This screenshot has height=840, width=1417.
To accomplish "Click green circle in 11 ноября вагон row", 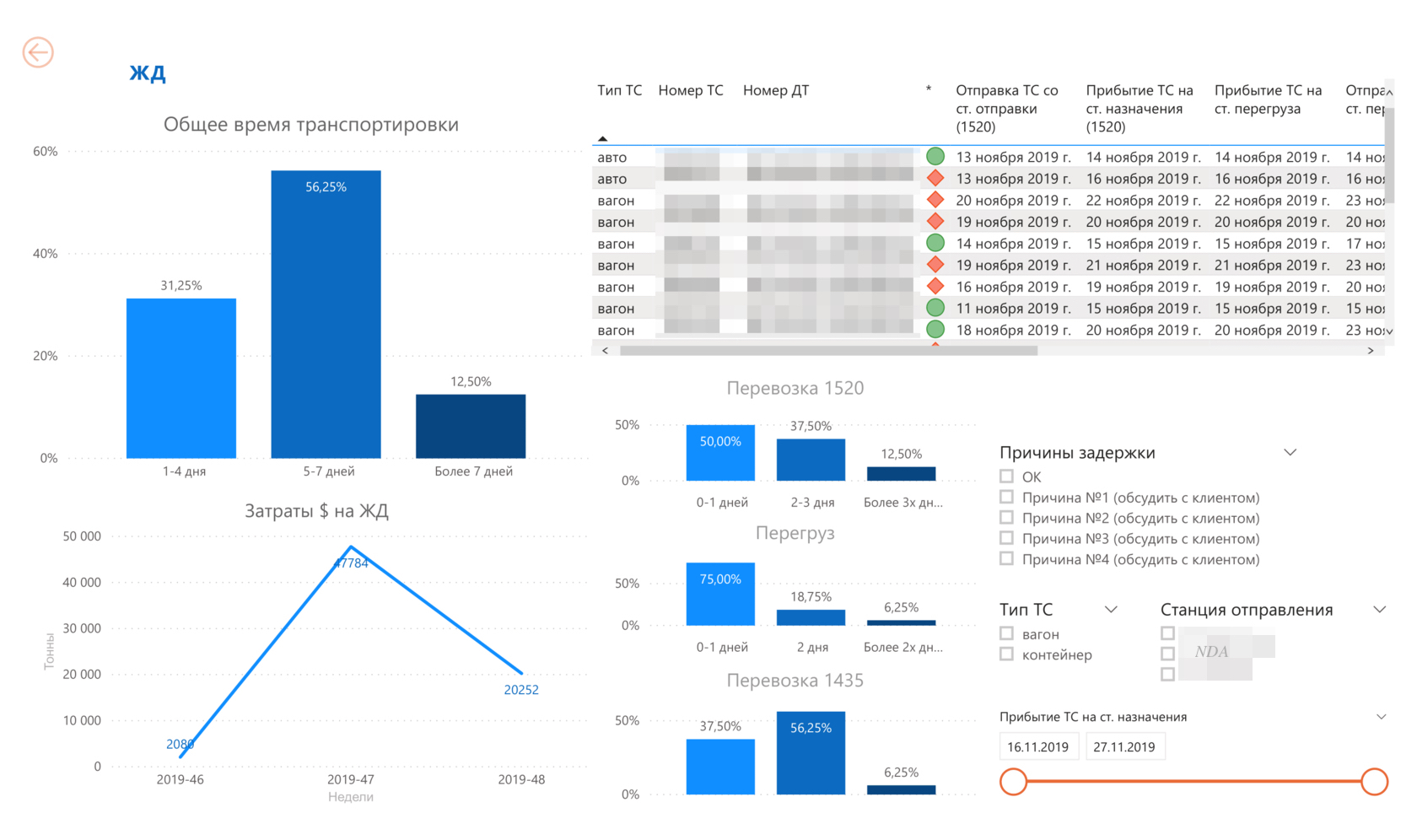I will pos(935,308).
